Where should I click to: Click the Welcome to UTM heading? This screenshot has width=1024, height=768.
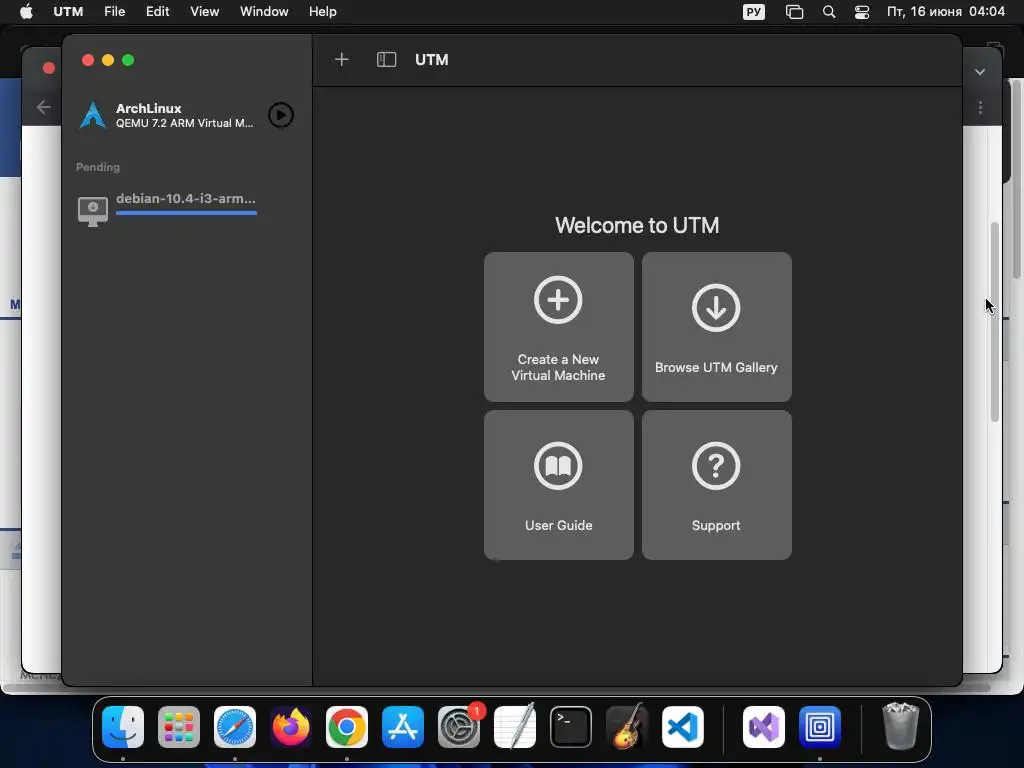[x=637, y=225]
